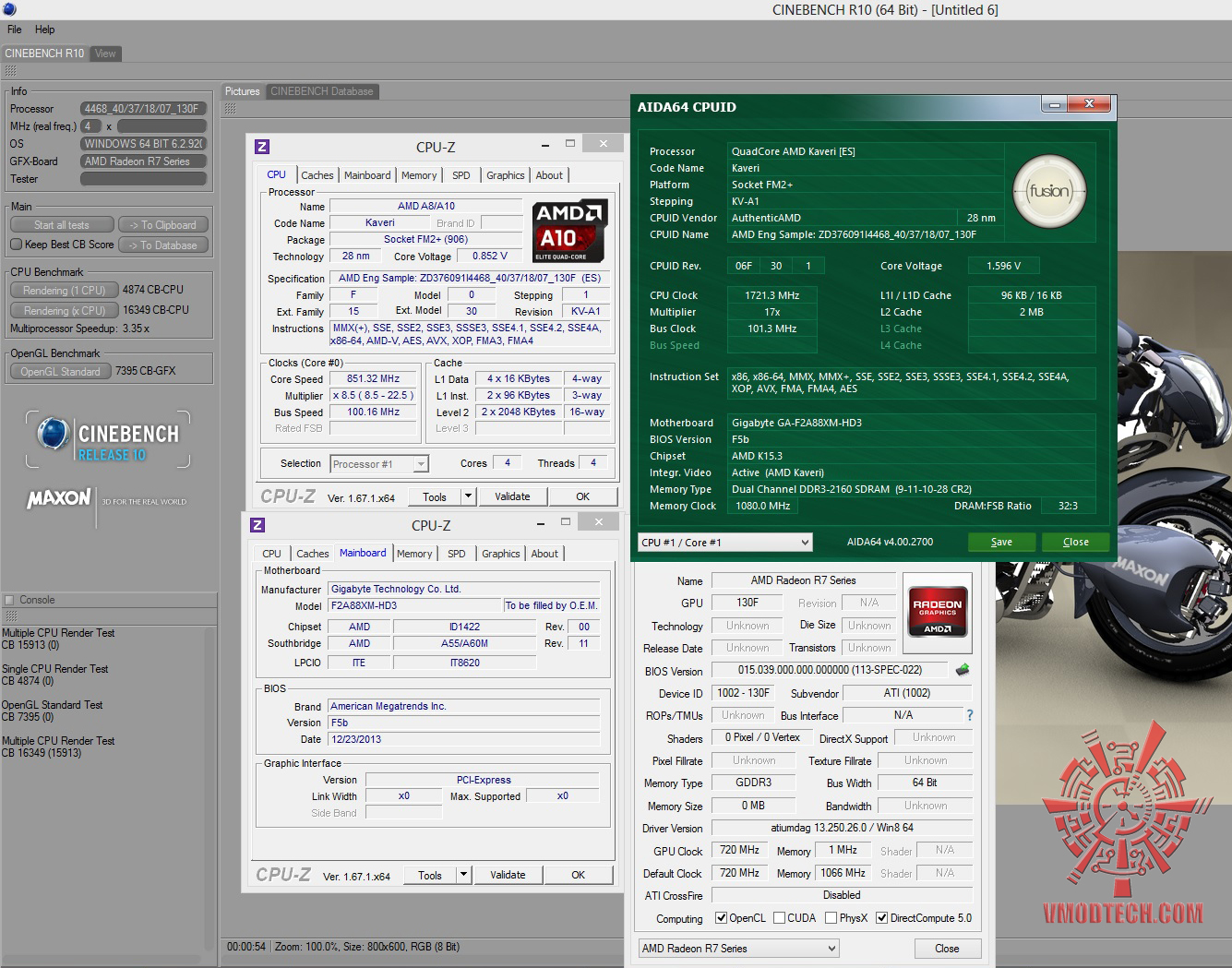Click the Tester input field

pyautogui.click(x=142, y=179)
